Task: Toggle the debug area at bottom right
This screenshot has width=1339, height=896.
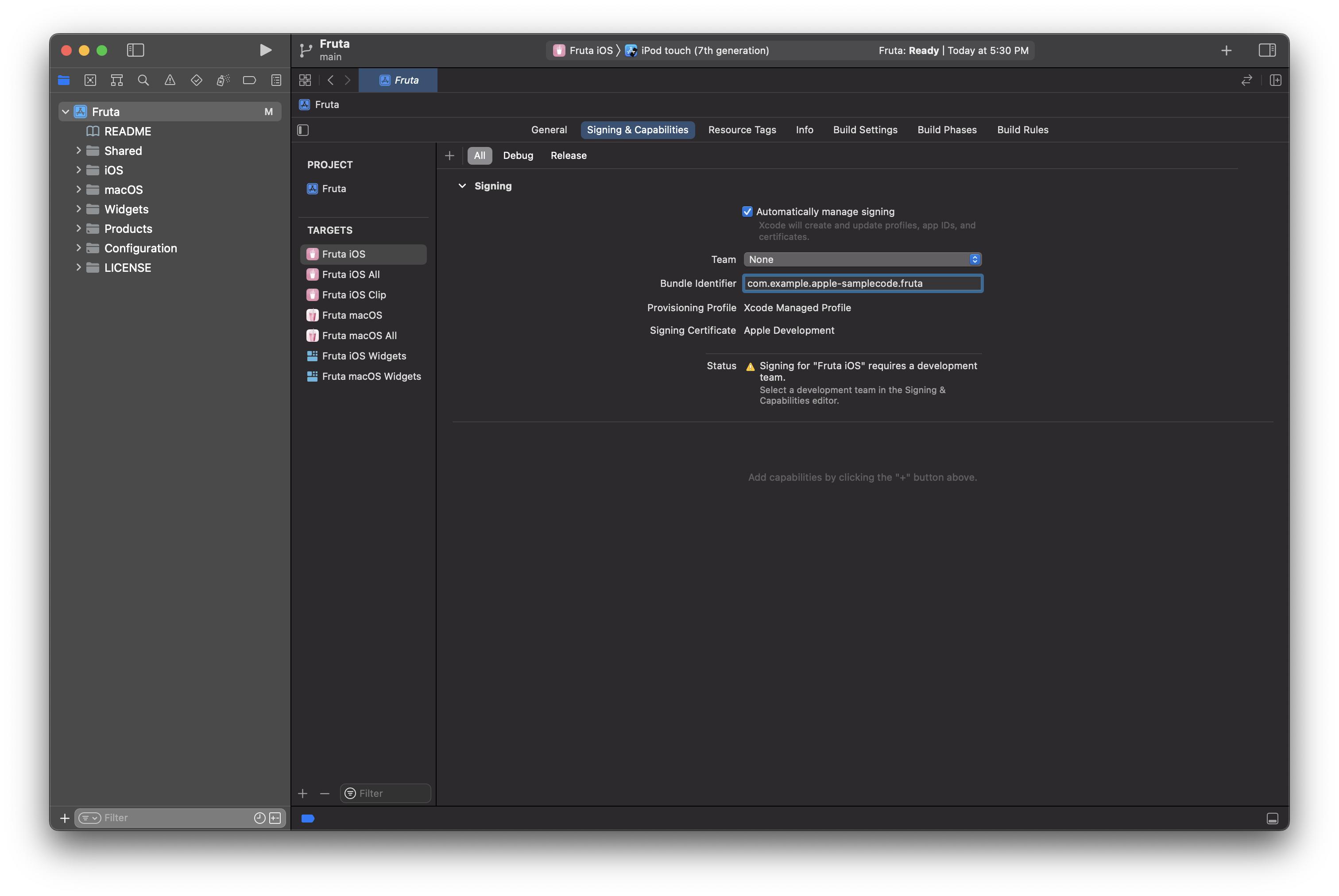Action: (x=1272, y=818)
